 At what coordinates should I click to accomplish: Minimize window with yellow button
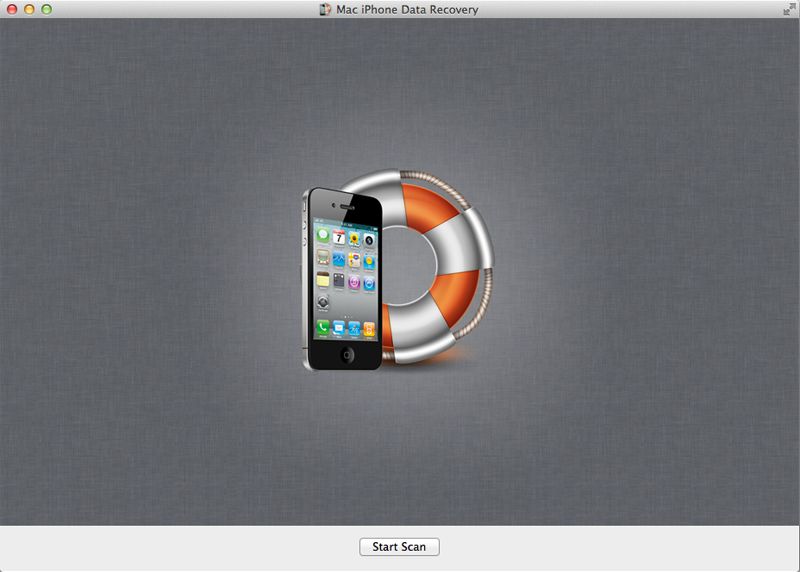tap(29, 9)
